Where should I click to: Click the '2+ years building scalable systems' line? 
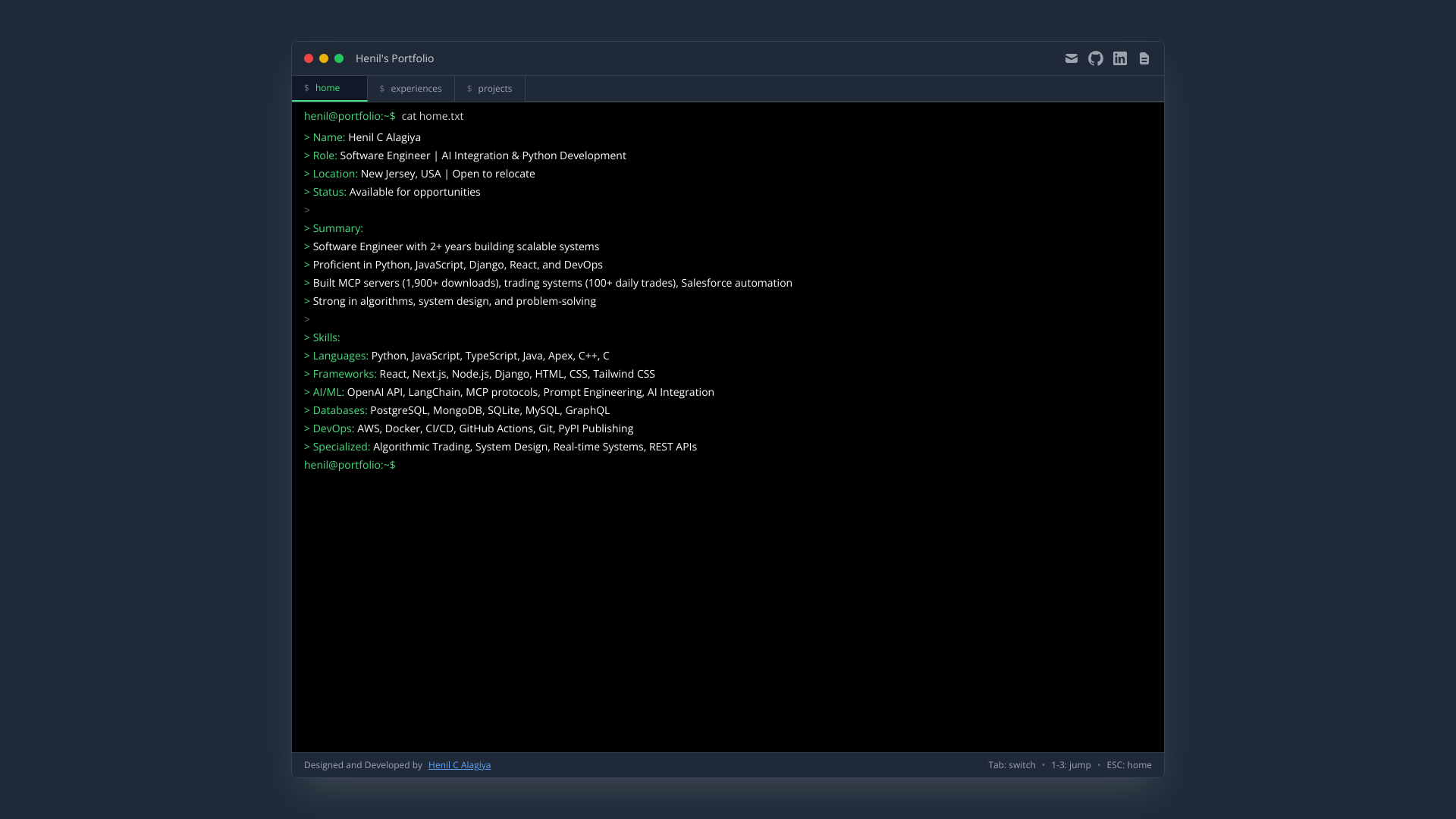tap(451, 246)
